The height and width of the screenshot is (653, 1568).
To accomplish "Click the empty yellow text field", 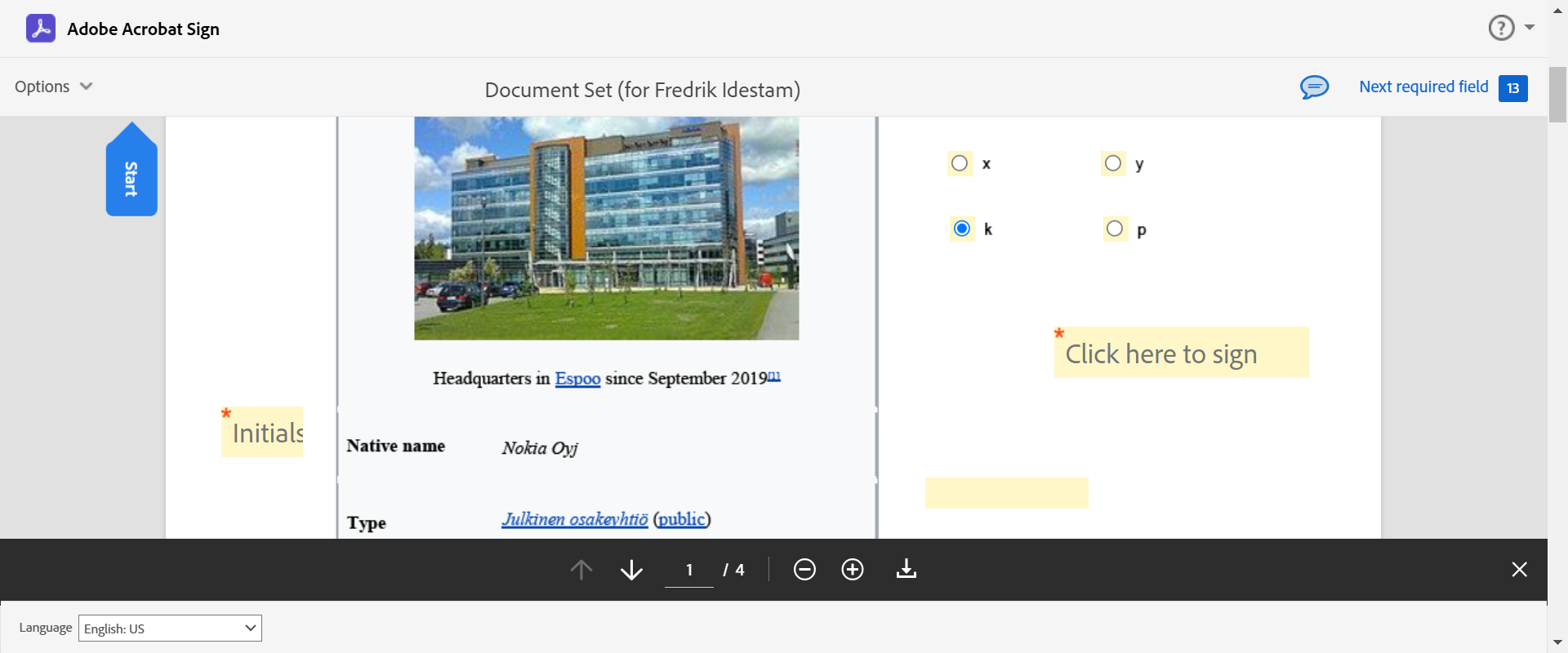I will click(1006, 493).
